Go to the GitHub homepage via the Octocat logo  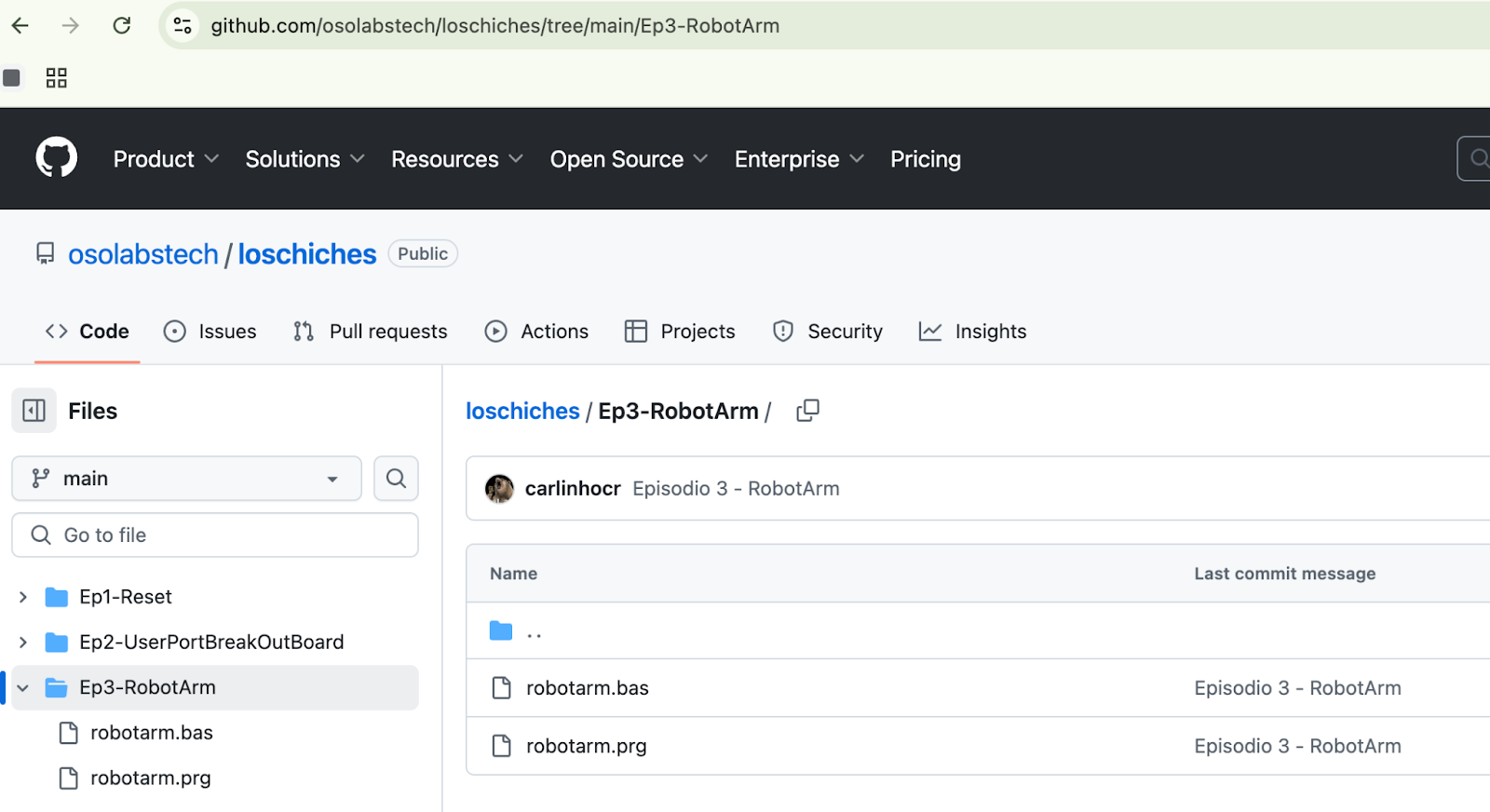pos(57,158)
